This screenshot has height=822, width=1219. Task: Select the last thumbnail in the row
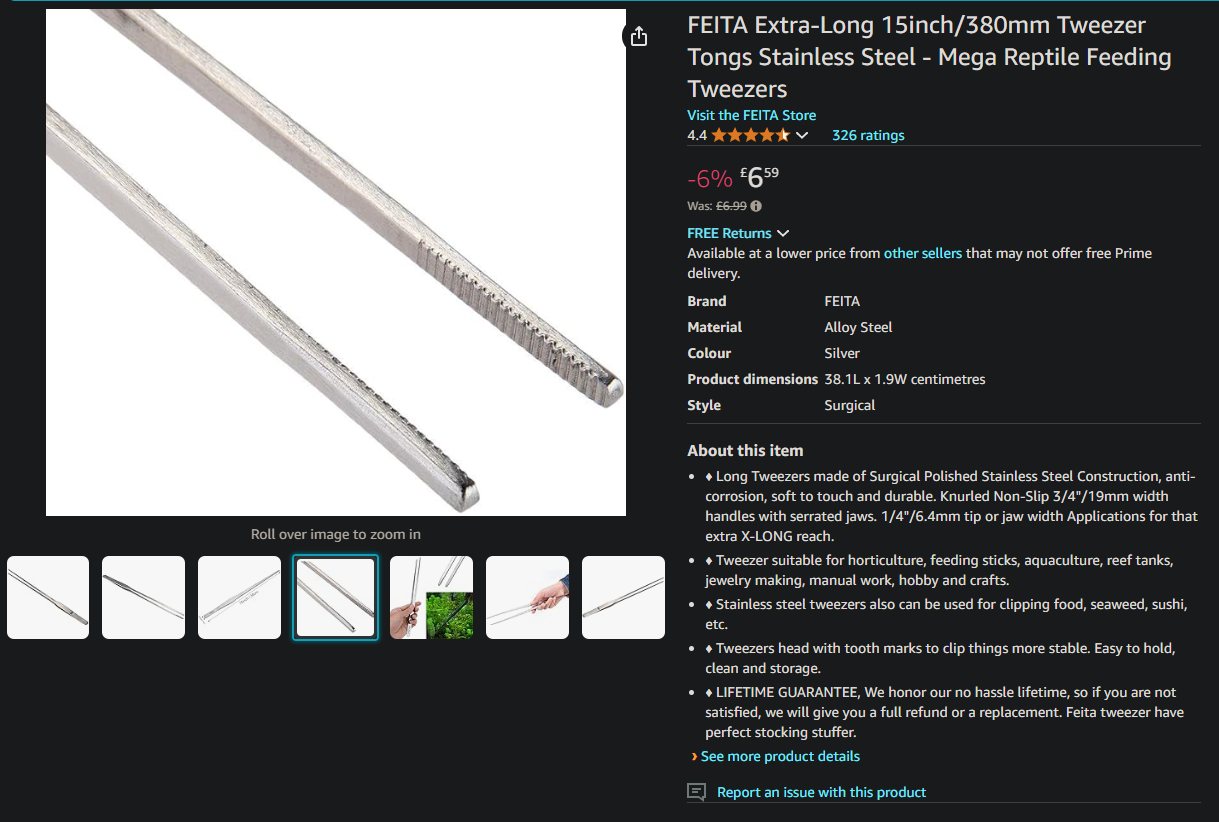click(x=624, y=598)
